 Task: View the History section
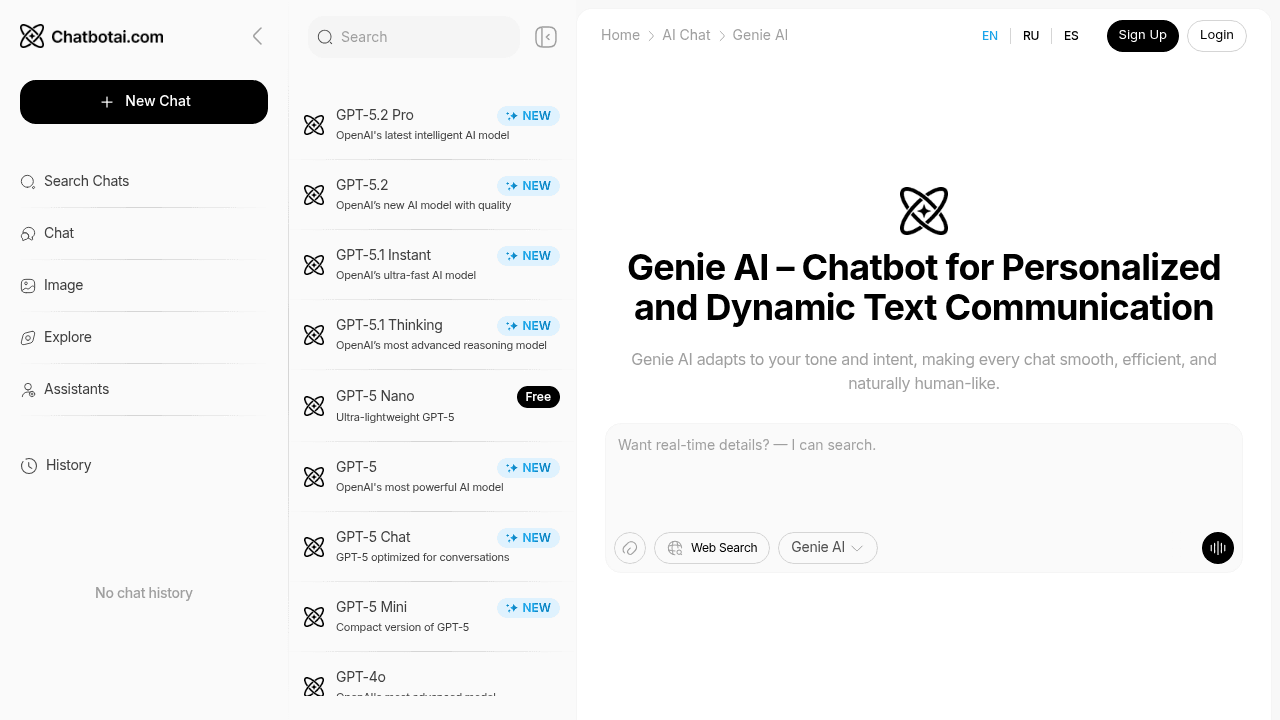[x=68, y=465]
